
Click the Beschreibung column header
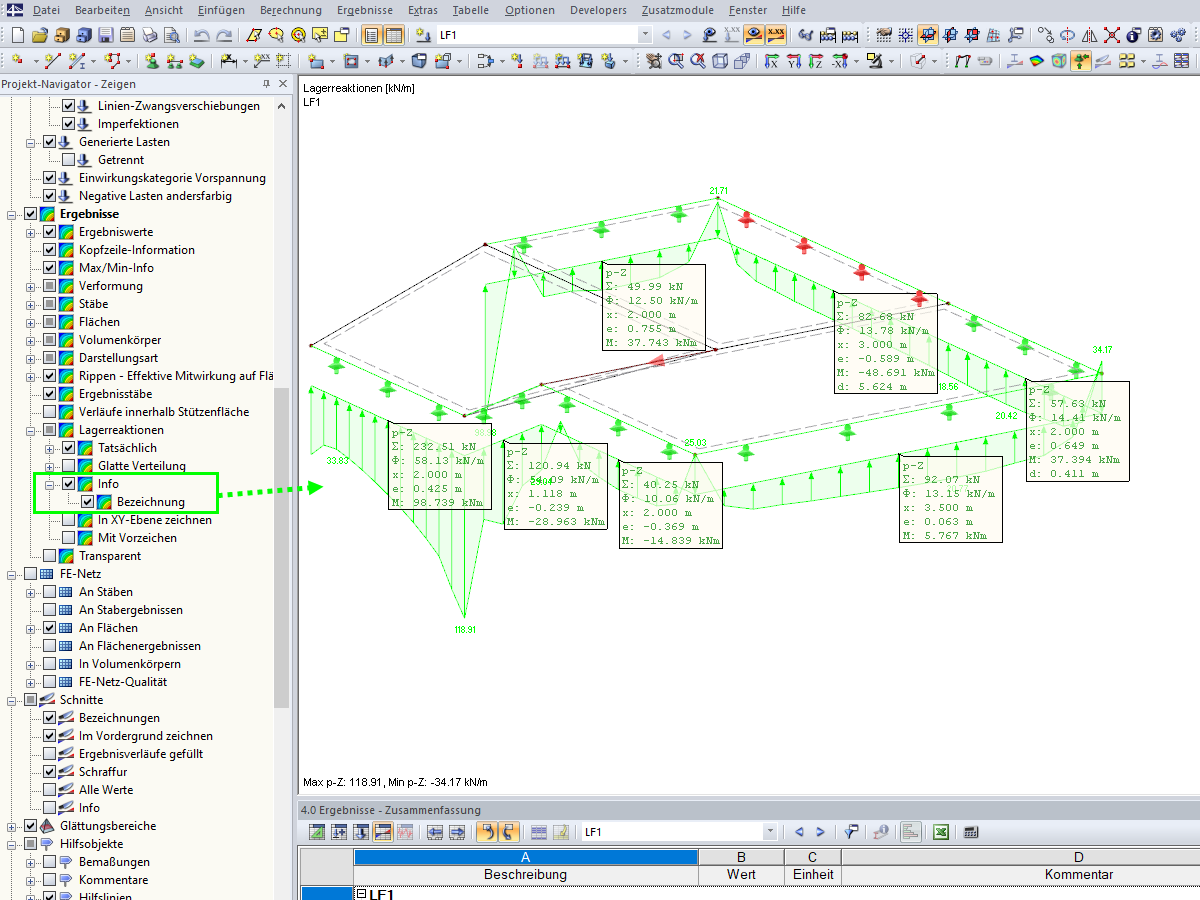click(x=525, y=874)
